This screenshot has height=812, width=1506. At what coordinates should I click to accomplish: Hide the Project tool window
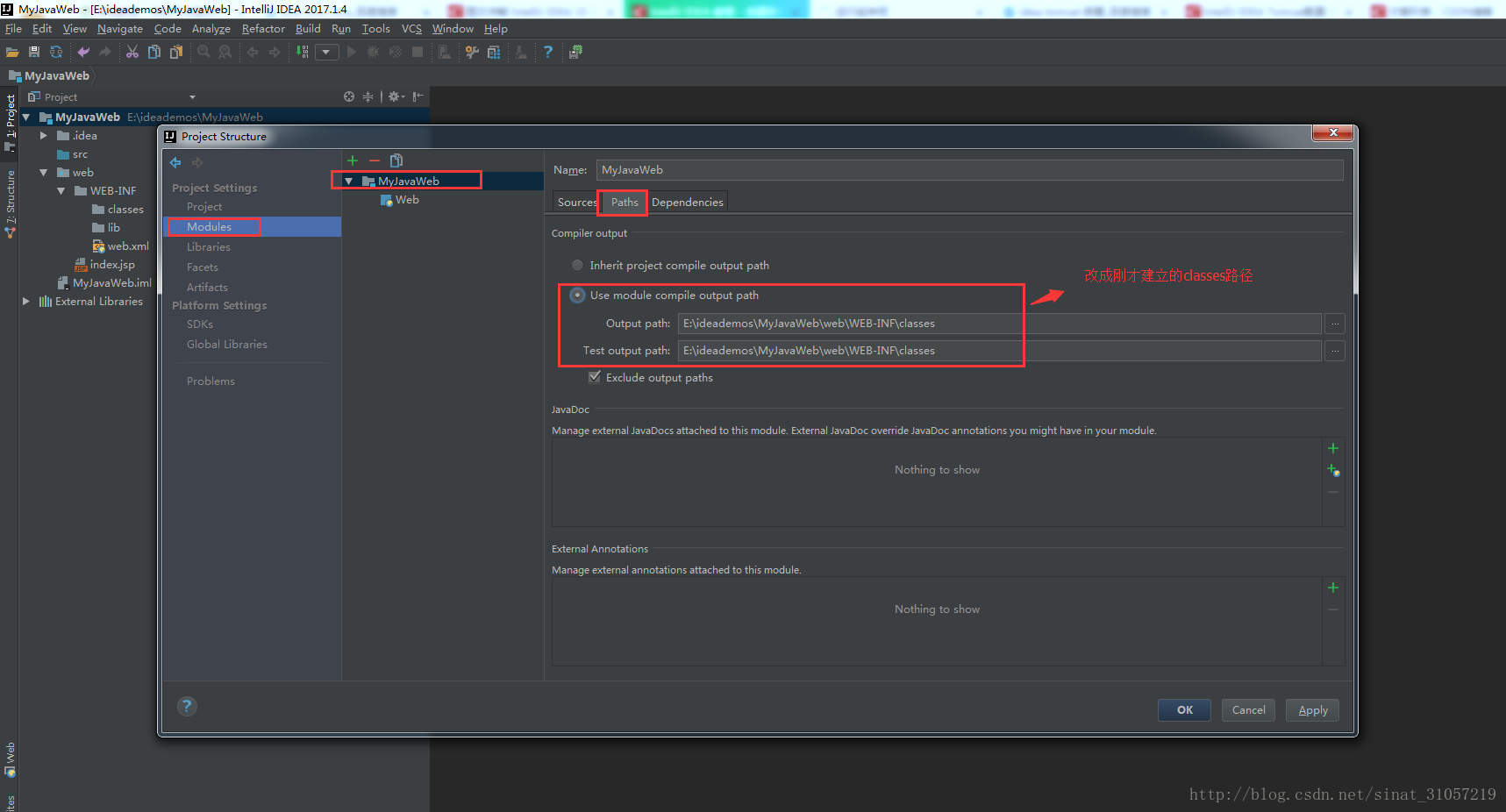pyautogui.click(x=418, y=96)
